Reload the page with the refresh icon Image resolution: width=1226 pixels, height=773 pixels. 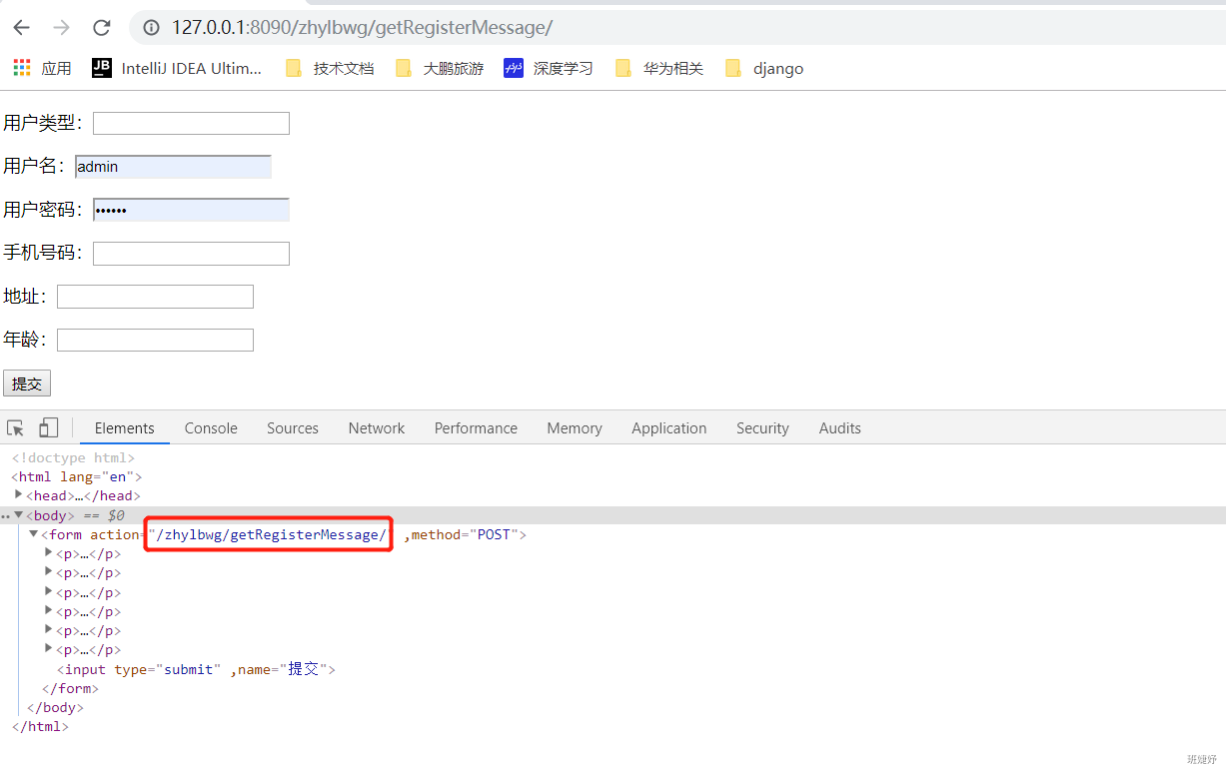click(101, 28)
